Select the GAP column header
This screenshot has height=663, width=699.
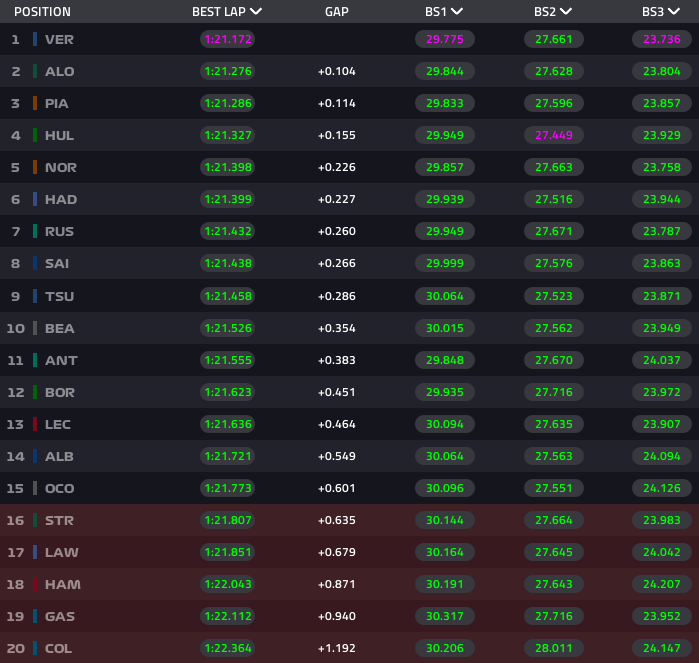[x=337, y=12]
